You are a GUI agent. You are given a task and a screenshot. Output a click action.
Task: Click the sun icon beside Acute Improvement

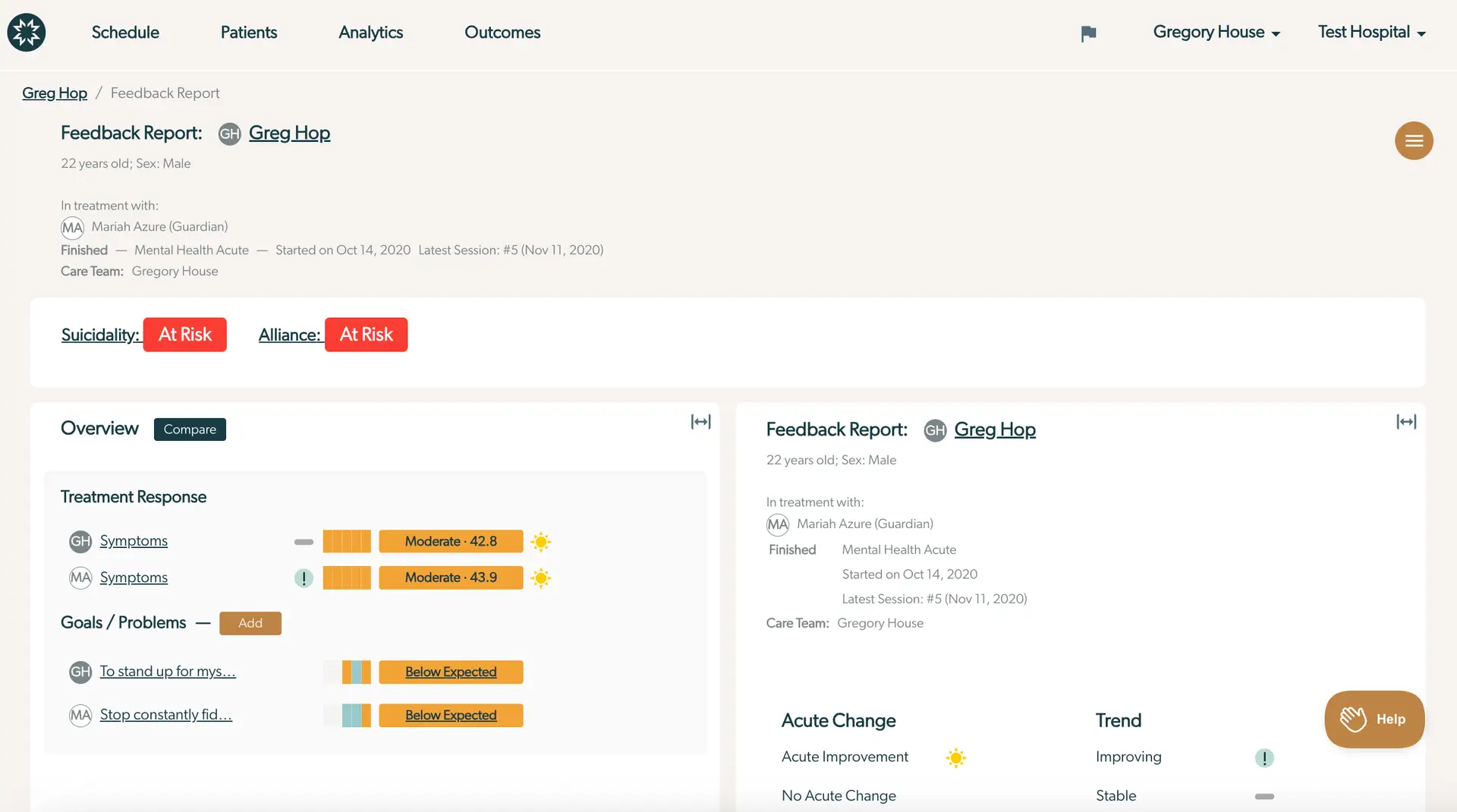955,757
